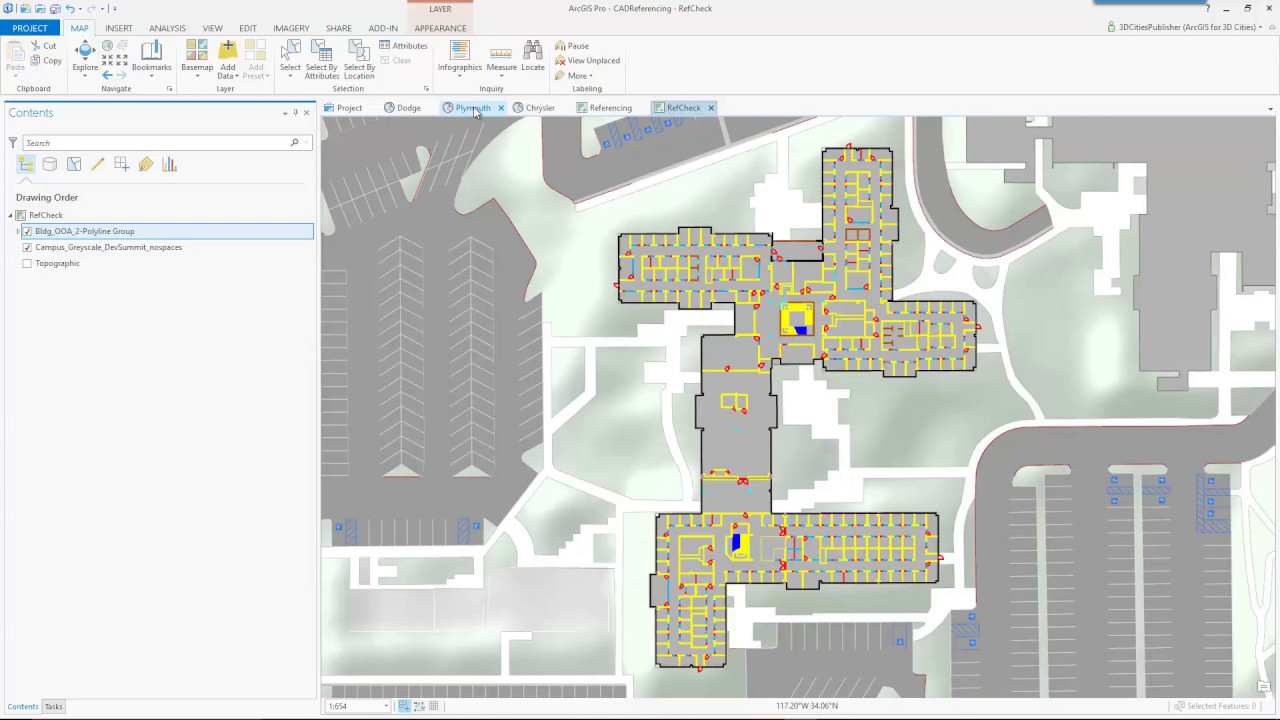Collapse the RefCheck map node
This screenshot has width=1280, height=720.
(11, 215)
